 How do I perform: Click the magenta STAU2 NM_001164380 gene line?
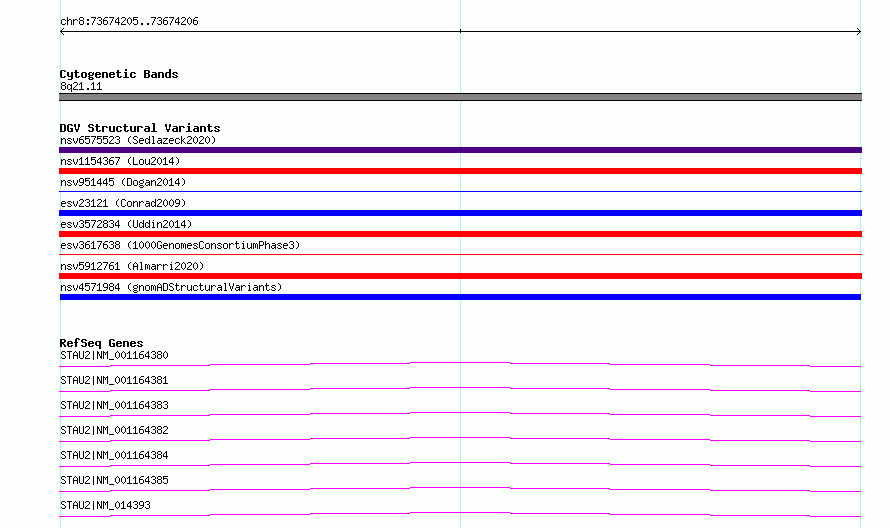click(460, 364)
